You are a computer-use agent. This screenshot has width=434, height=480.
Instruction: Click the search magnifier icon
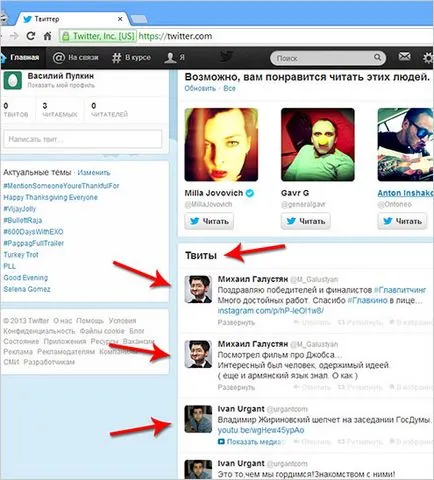(x=377, y=57)
